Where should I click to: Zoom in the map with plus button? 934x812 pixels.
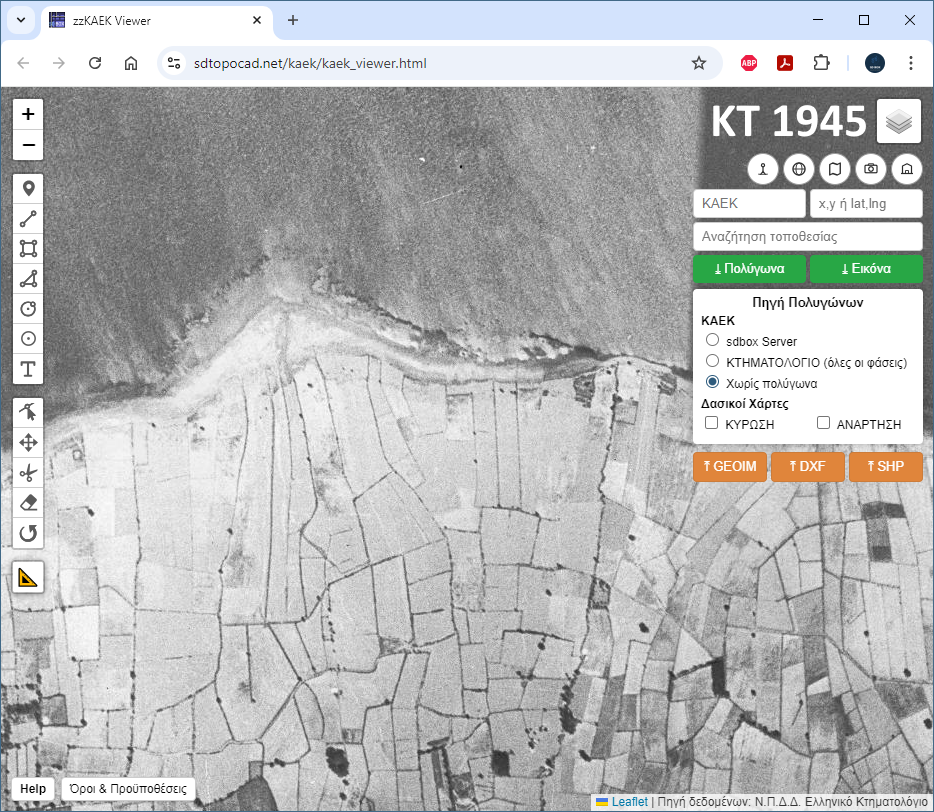(x=28, y=114)
